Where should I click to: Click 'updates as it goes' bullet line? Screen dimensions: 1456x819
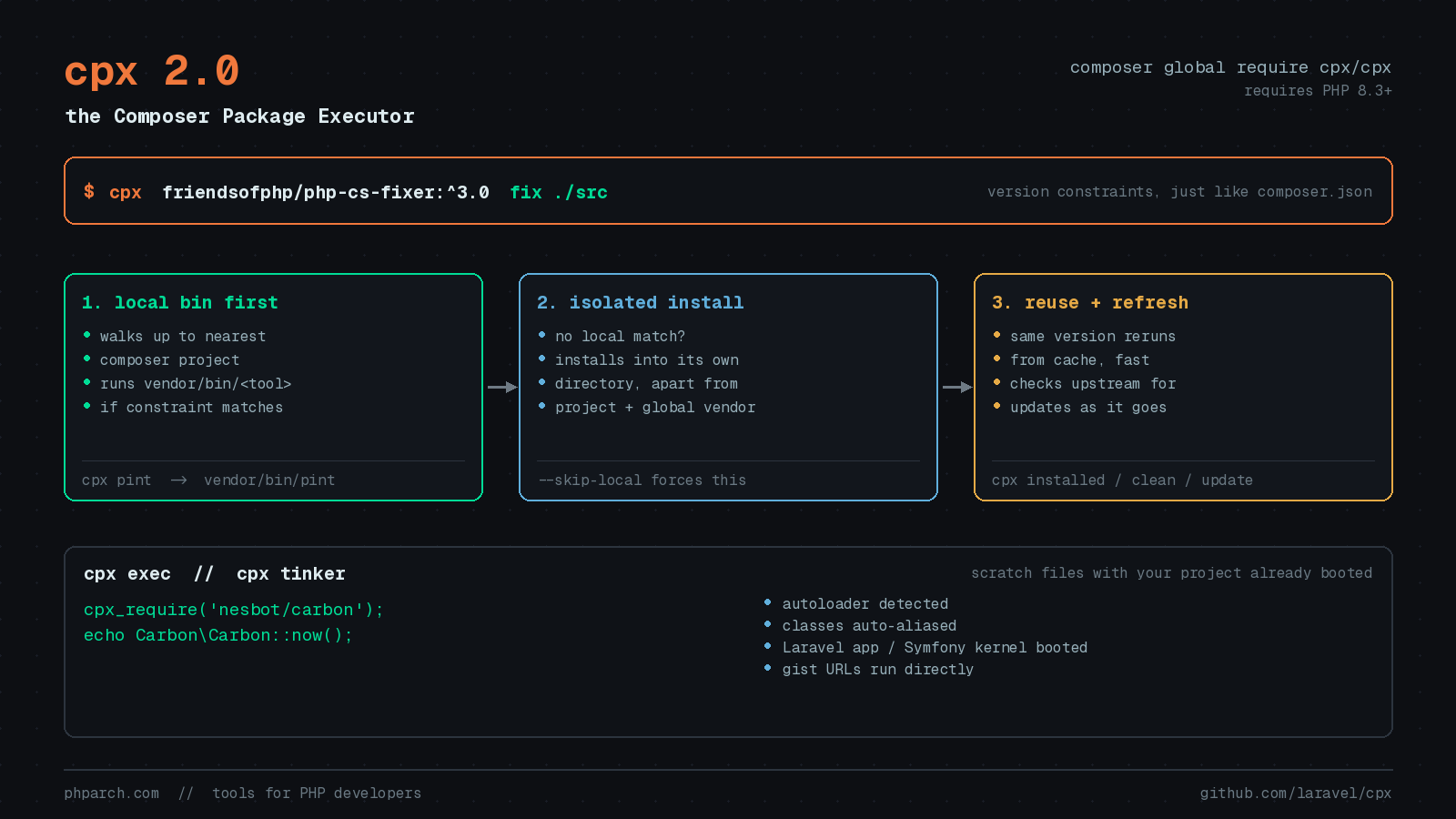coord(1088,408)
